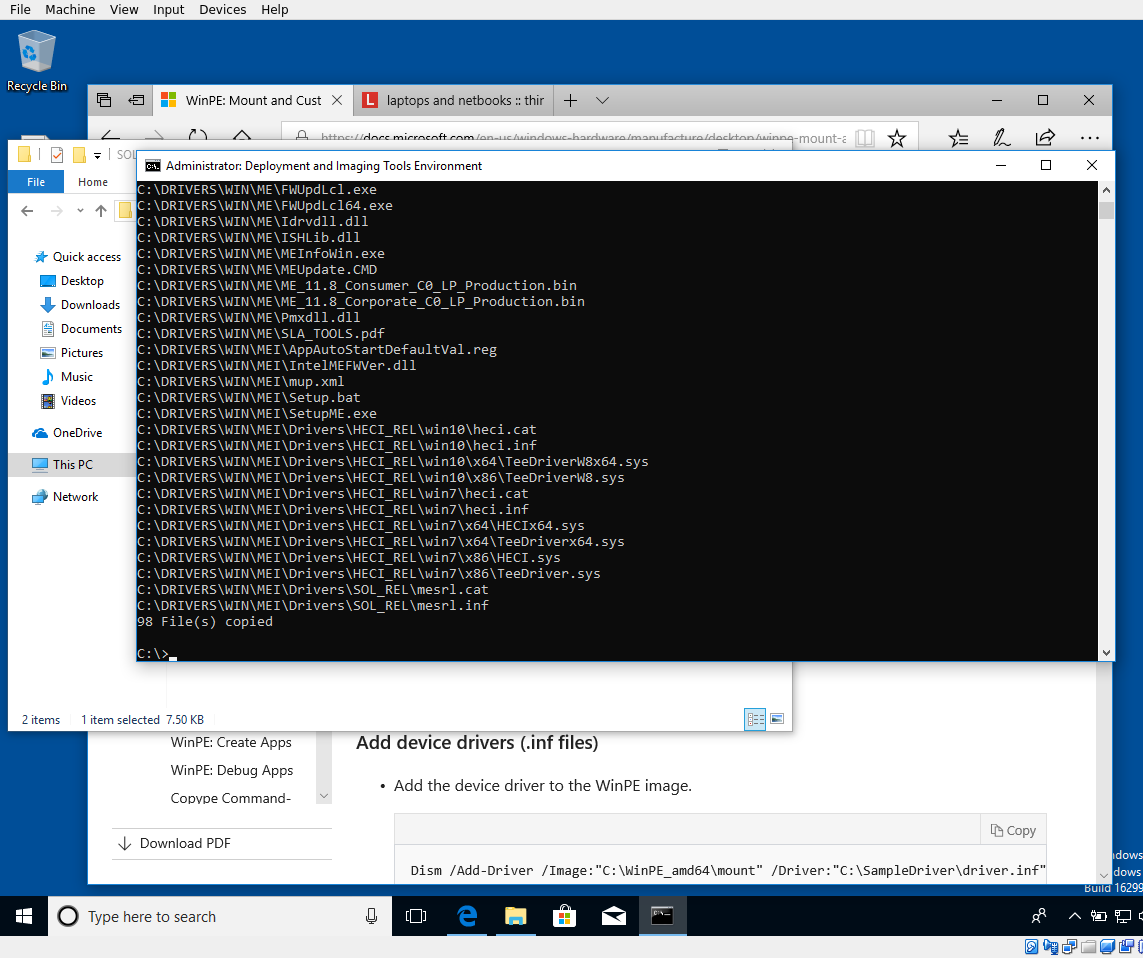Open VirtualBox File menu
This screenshot has height=958, width=1143.
[20, 9]
